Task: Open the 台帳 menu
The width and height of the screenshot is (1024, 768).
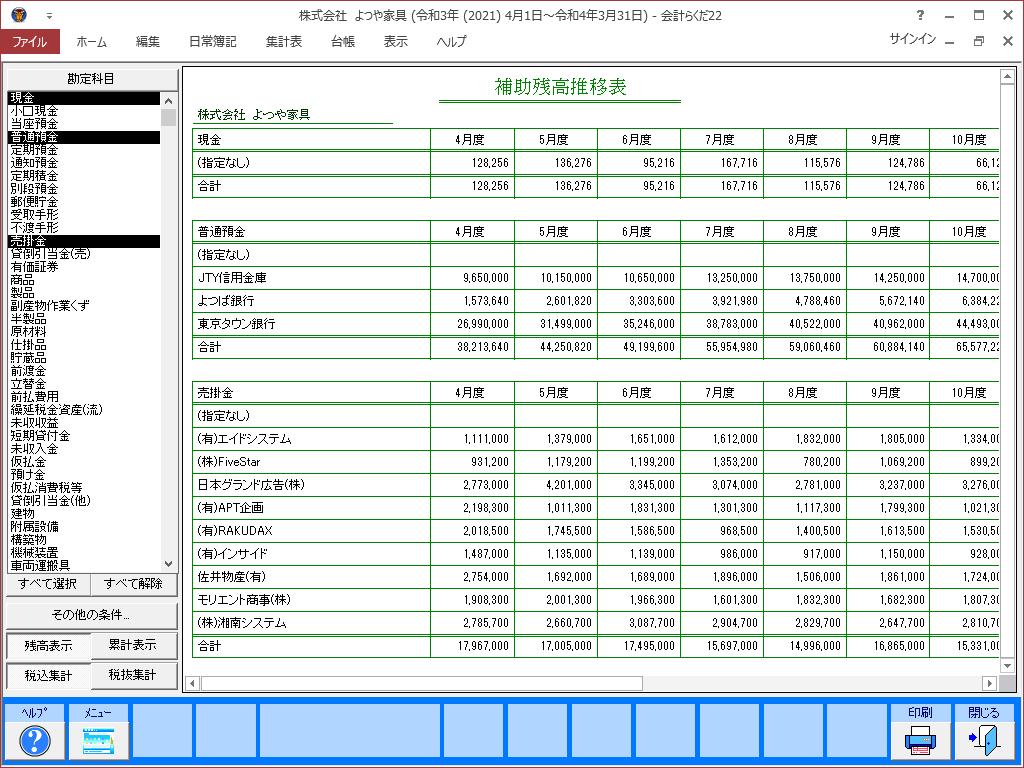Action: [x=343, y=41]
